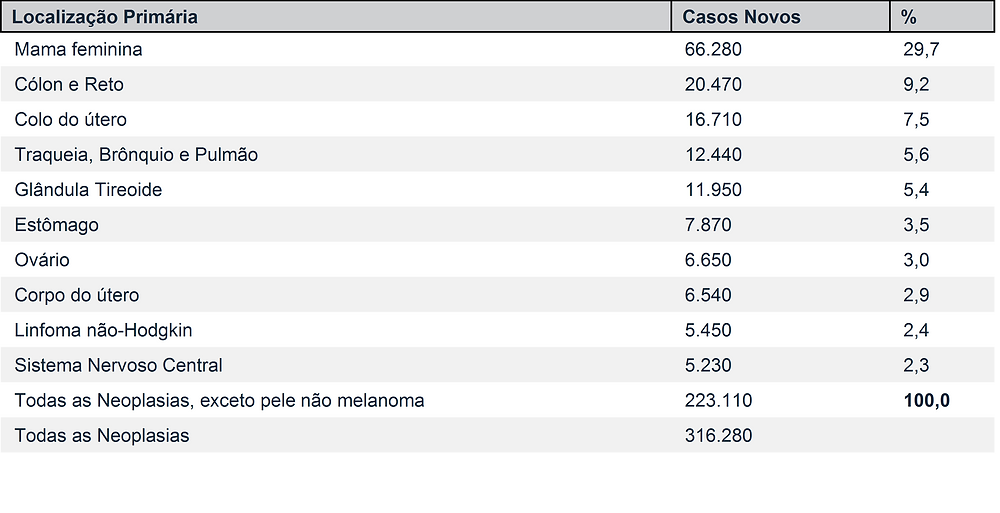
Task: Click the 66.280 cases value
Action: (713, 50)
